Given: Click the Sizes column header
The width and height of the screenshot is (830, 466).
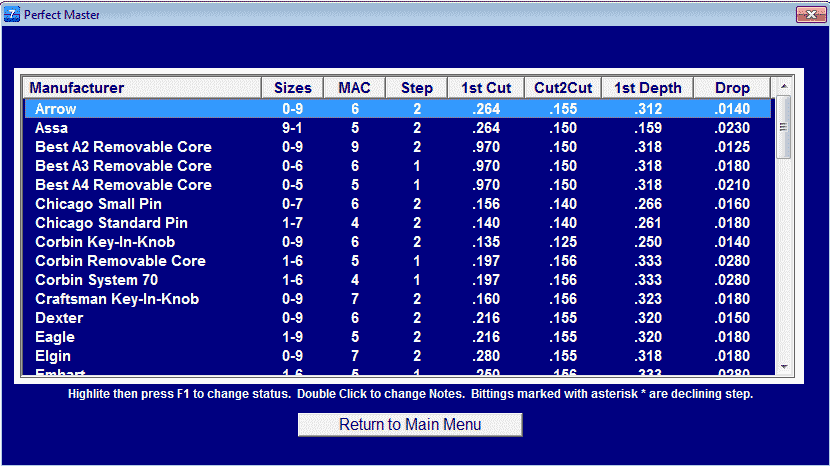Looking at the screenshot, I should coord(293,88).
